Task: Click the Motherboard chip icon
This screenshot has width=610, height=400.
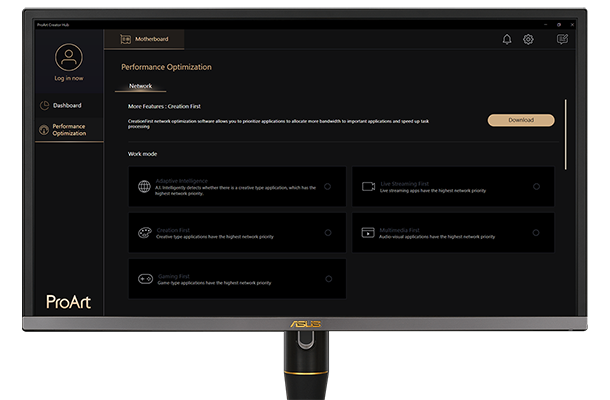Action: 125,39
